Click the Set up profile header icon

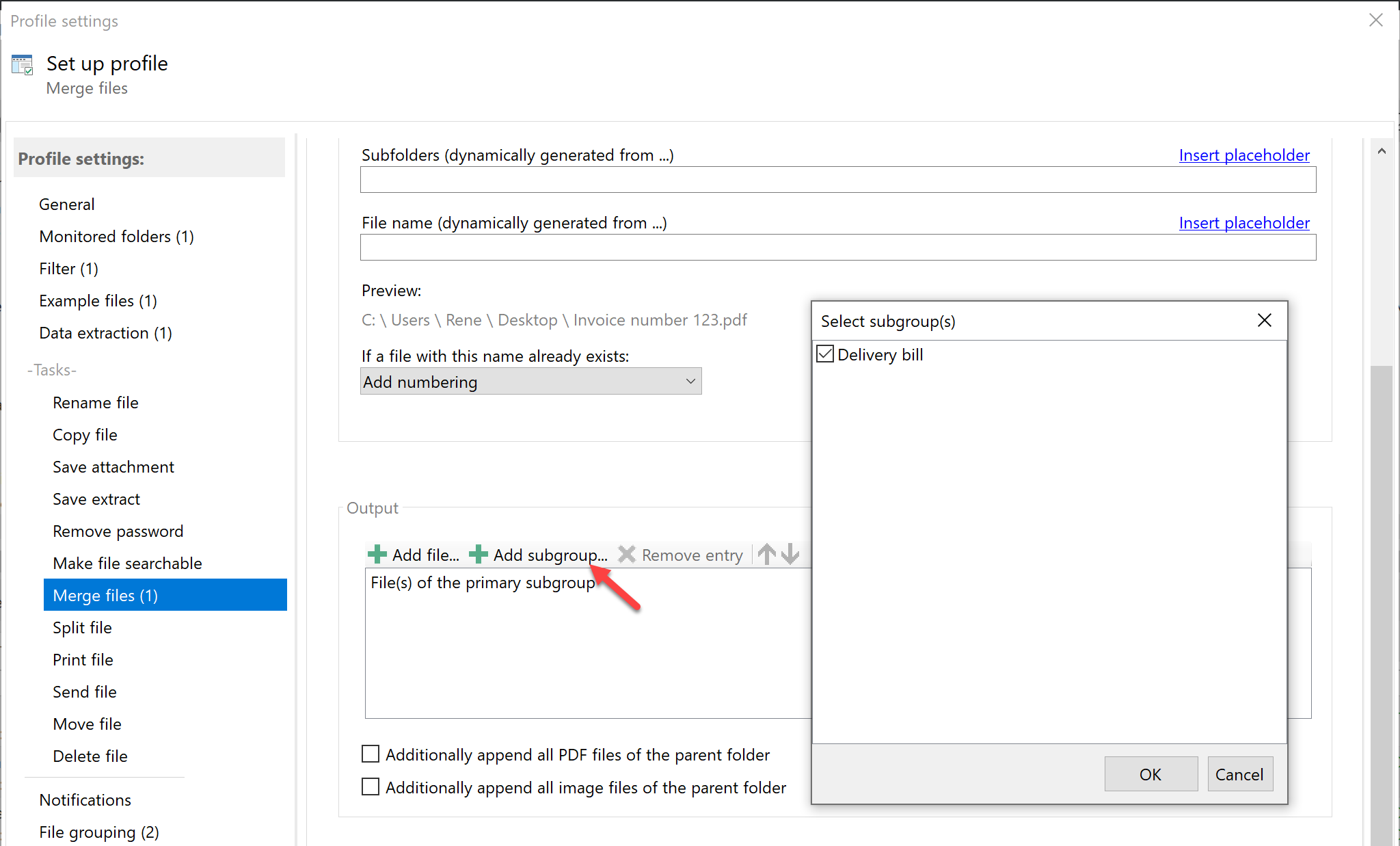[x=23, y=65]
